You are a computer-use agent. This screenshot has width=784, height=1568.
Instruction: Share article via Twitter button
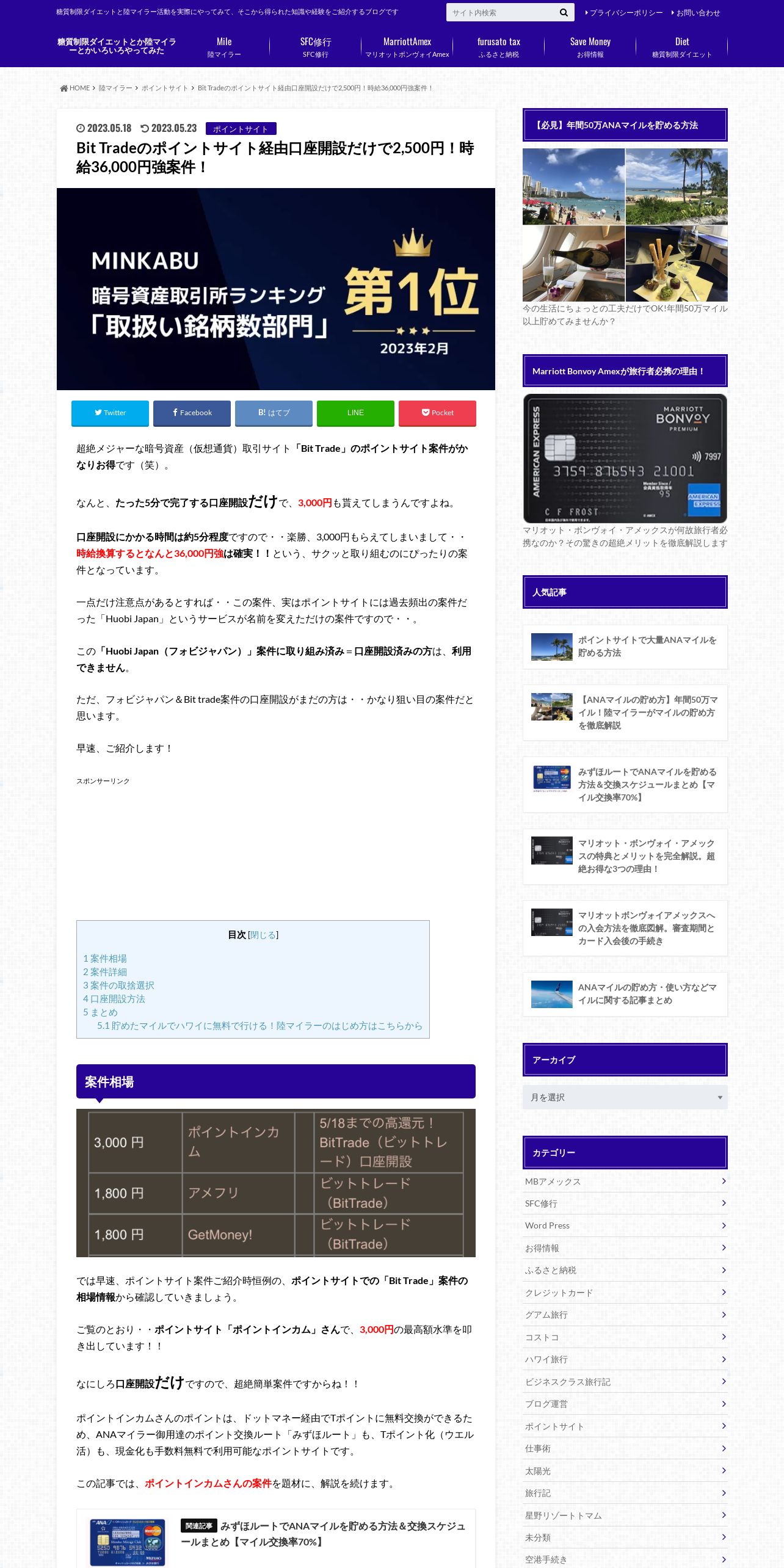(110, 413)
